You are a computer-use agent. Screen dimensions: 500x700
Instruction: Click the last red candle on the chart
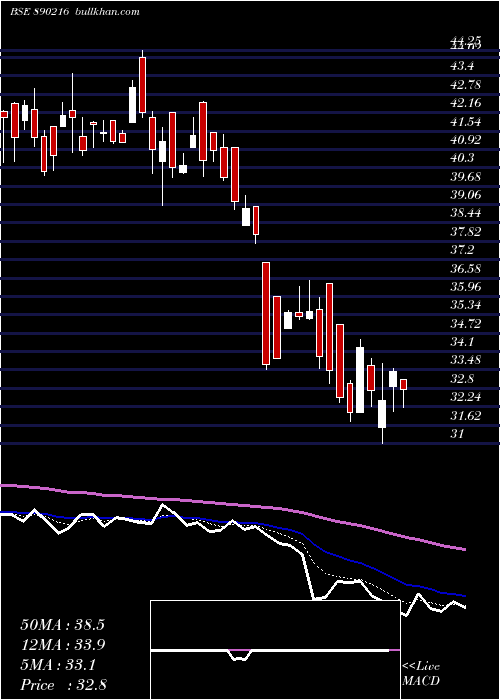click(x=404, y=384)
